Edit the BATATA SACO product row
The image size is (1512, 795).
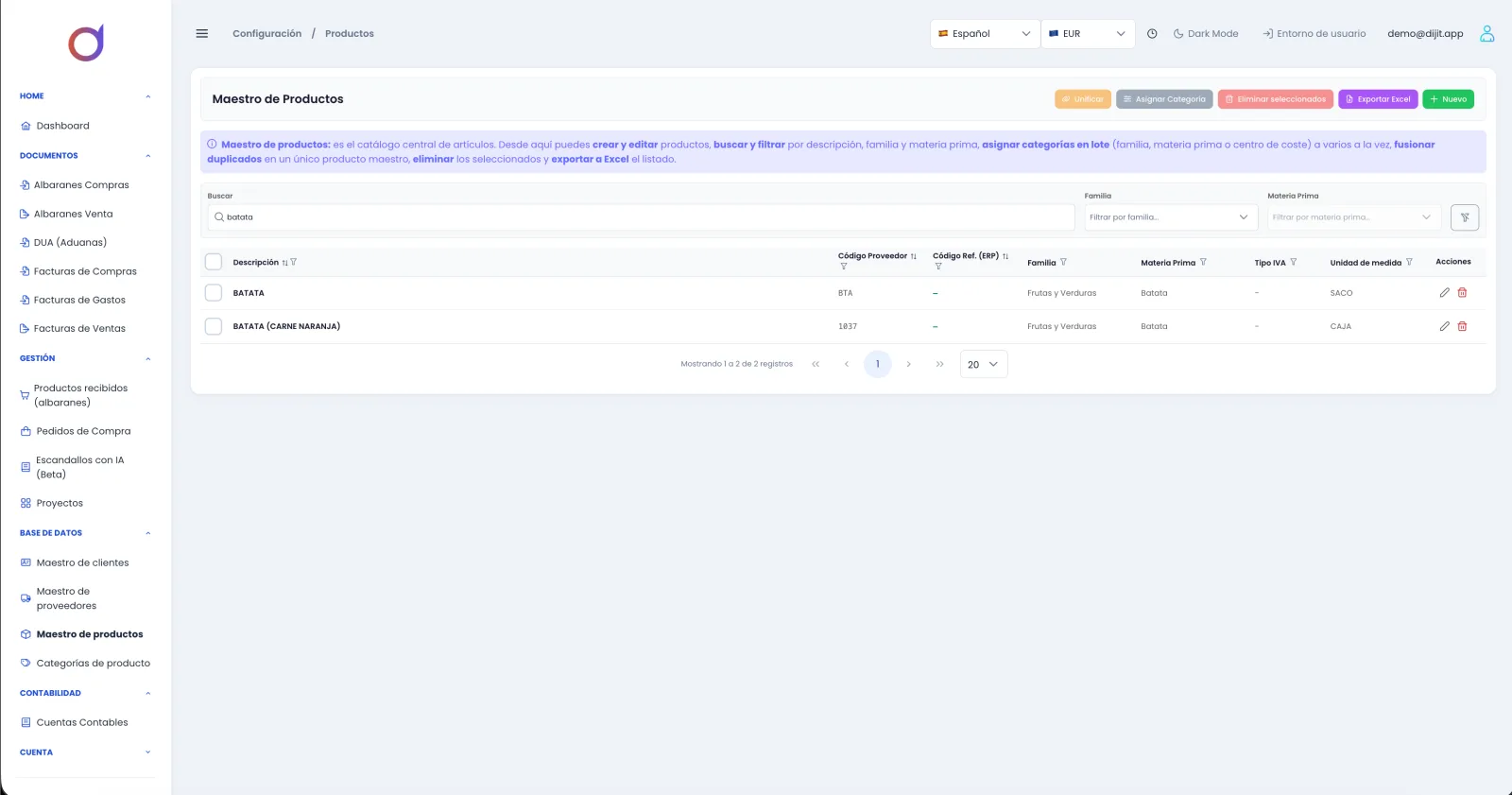point(1444,293)
